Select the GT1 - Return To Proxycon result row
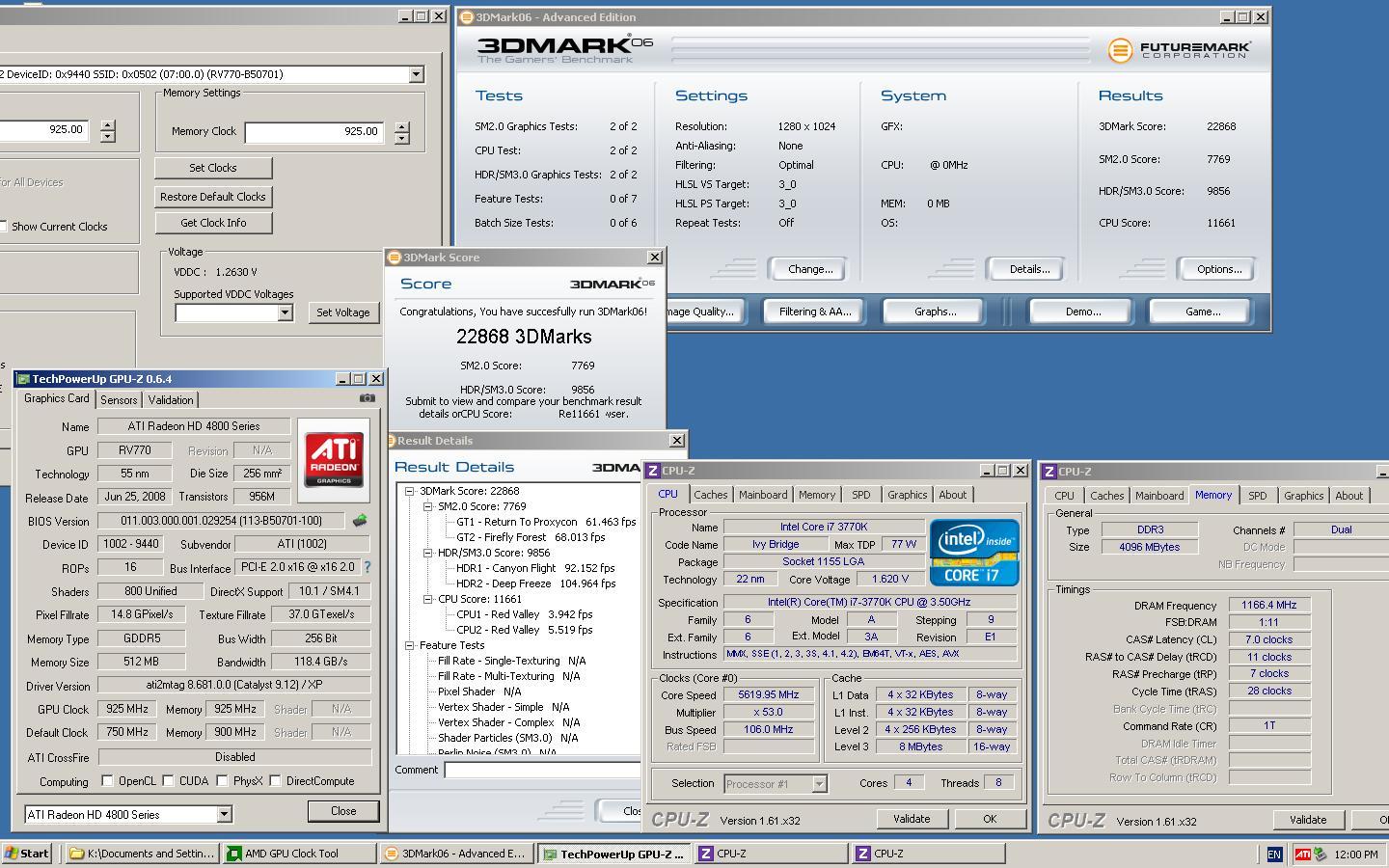This screenshot has height=868, width=1389. point(546,522)
